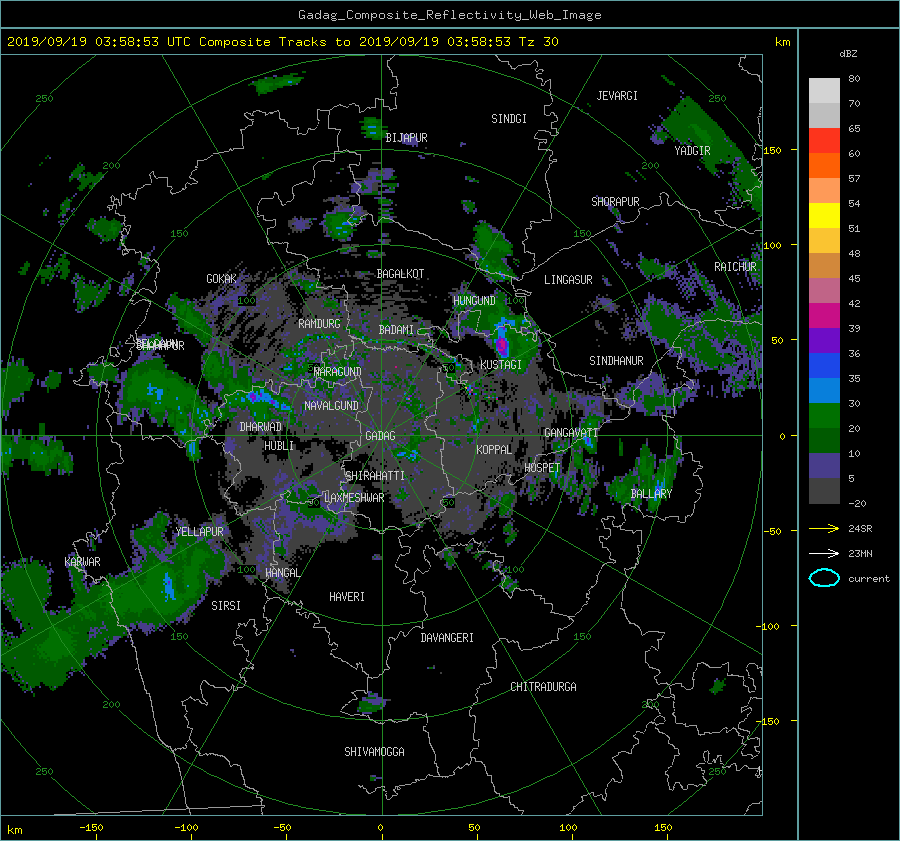This screenshot has width=900, height=841.
Task: Click the DAVANGERI city label
Action: tap(447, 638)
